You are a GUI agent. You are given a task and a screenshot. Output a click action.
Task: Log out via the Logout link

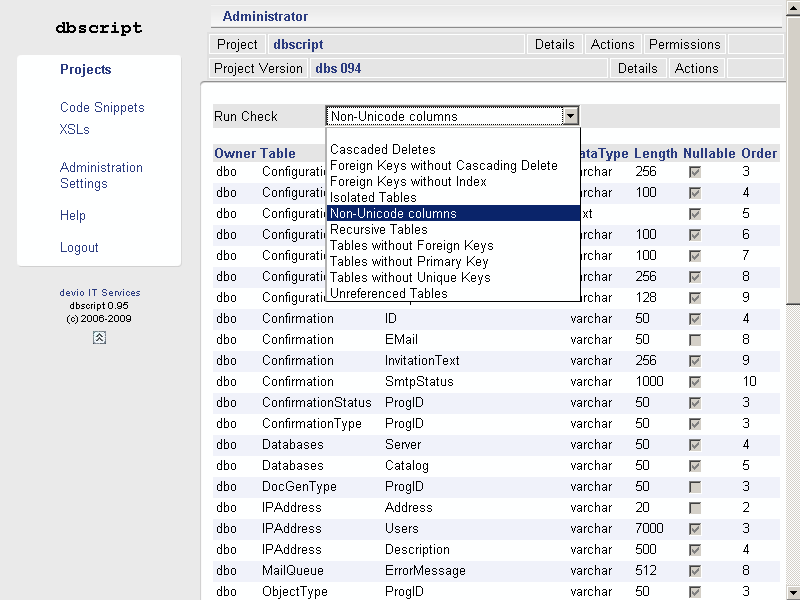(79, 247)
